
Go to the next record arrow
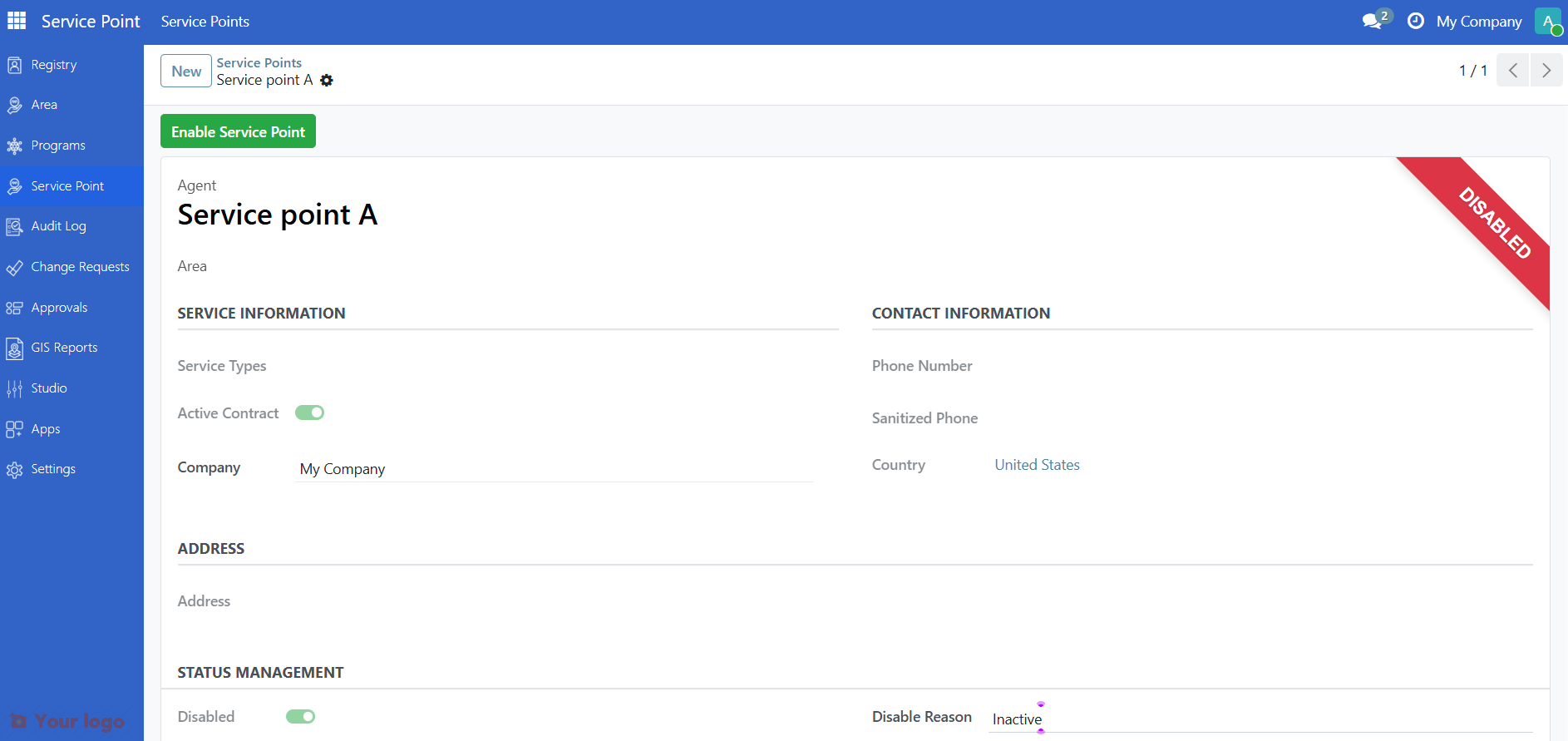(1546, 71)
